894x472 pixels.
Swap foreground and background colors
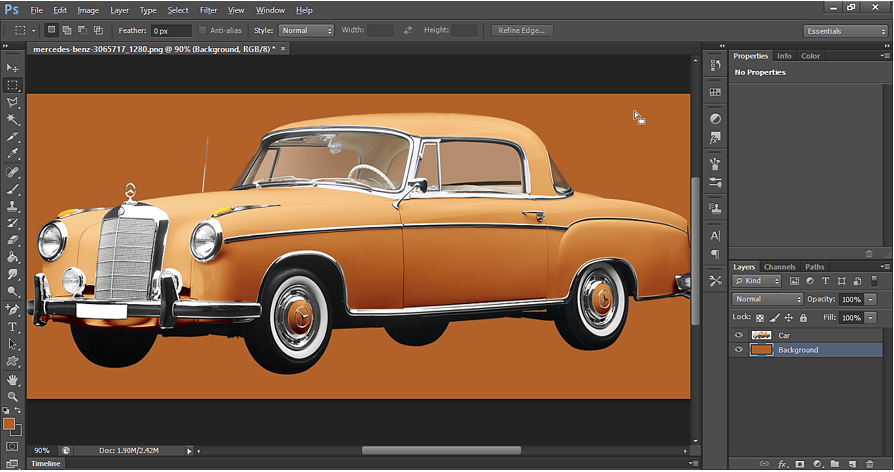pos(18,410)
